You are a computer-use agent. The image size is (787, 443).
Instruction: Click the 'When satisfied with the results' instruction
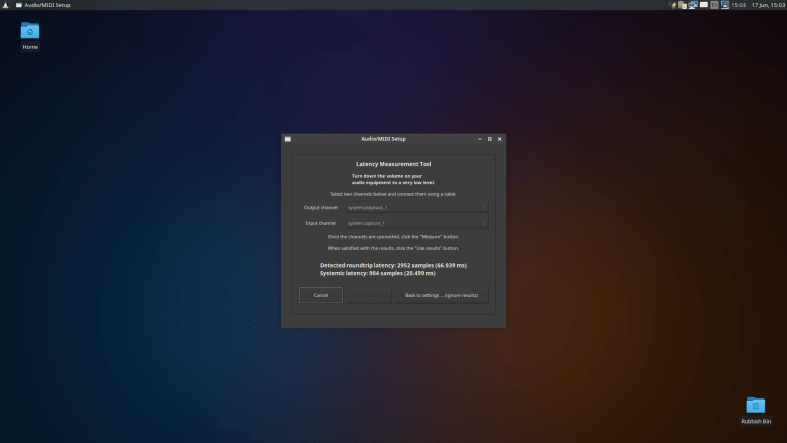click(x=393, y=248)
